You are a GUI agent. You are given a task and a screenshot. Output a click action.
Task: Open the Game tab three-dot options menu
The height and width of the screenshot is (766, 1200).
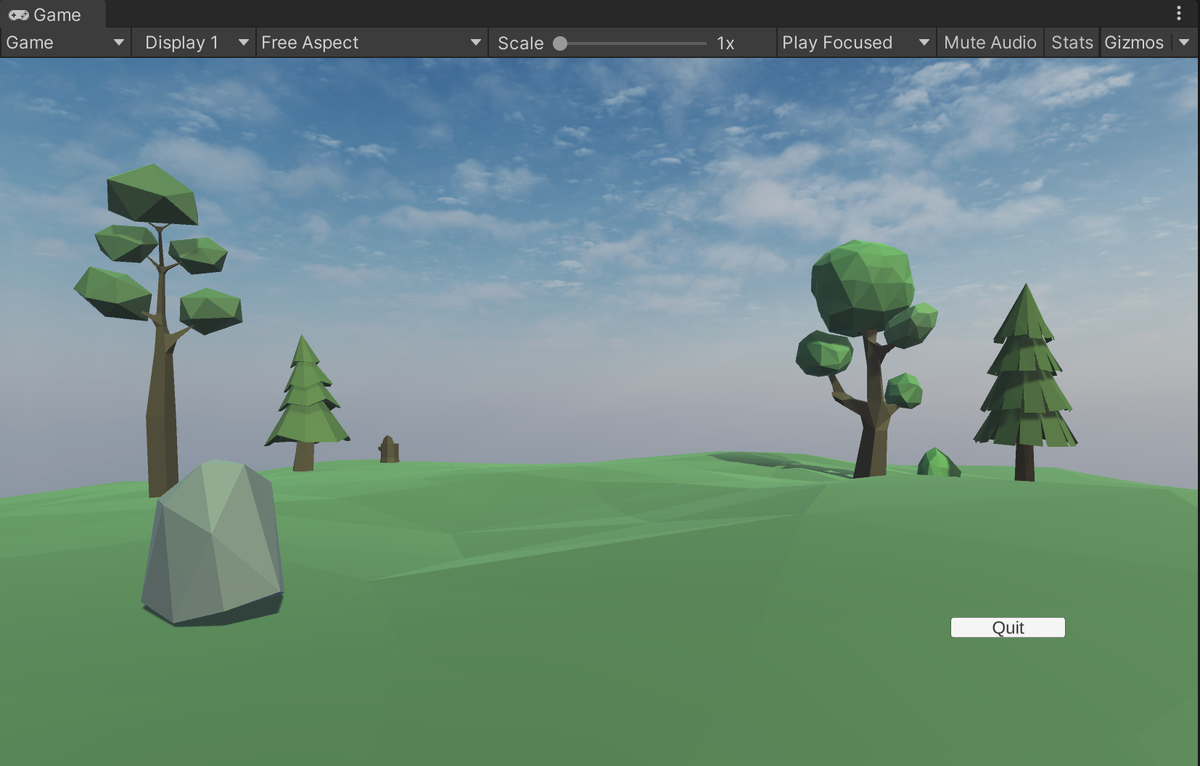click(1180, 14)
